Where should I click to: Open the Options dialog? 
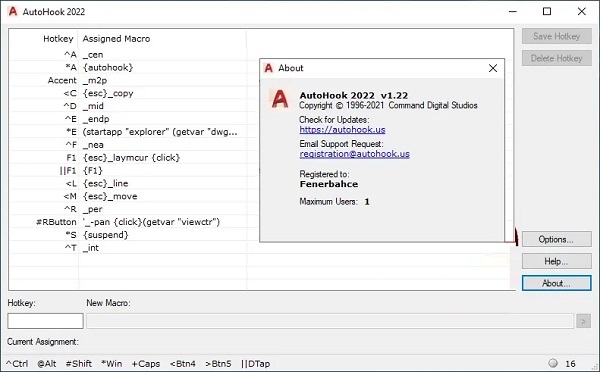pyautogui.click(x=556, y=239)
